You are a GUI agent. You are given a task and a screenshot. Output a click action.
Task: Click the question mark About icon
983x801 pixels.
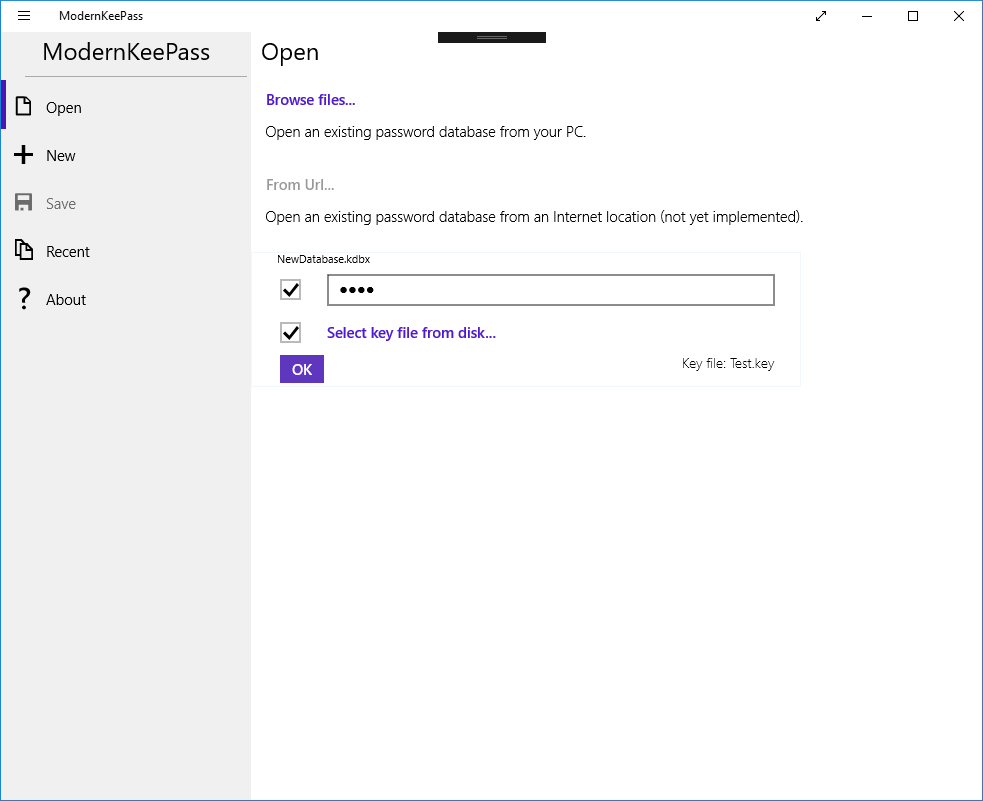click(24, 299)
